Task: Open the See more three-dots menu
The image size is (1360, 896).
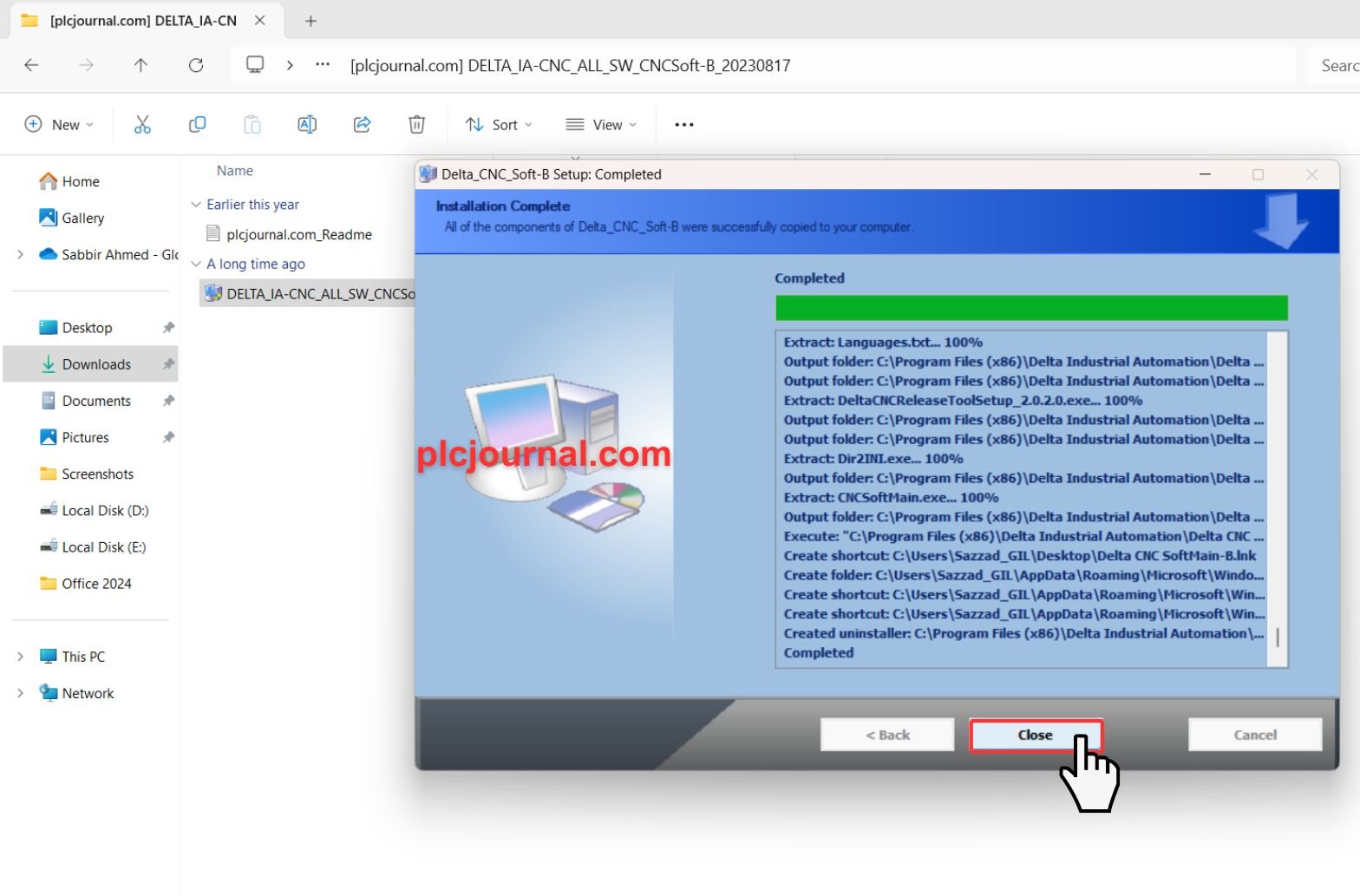Action: coord(684,125)
